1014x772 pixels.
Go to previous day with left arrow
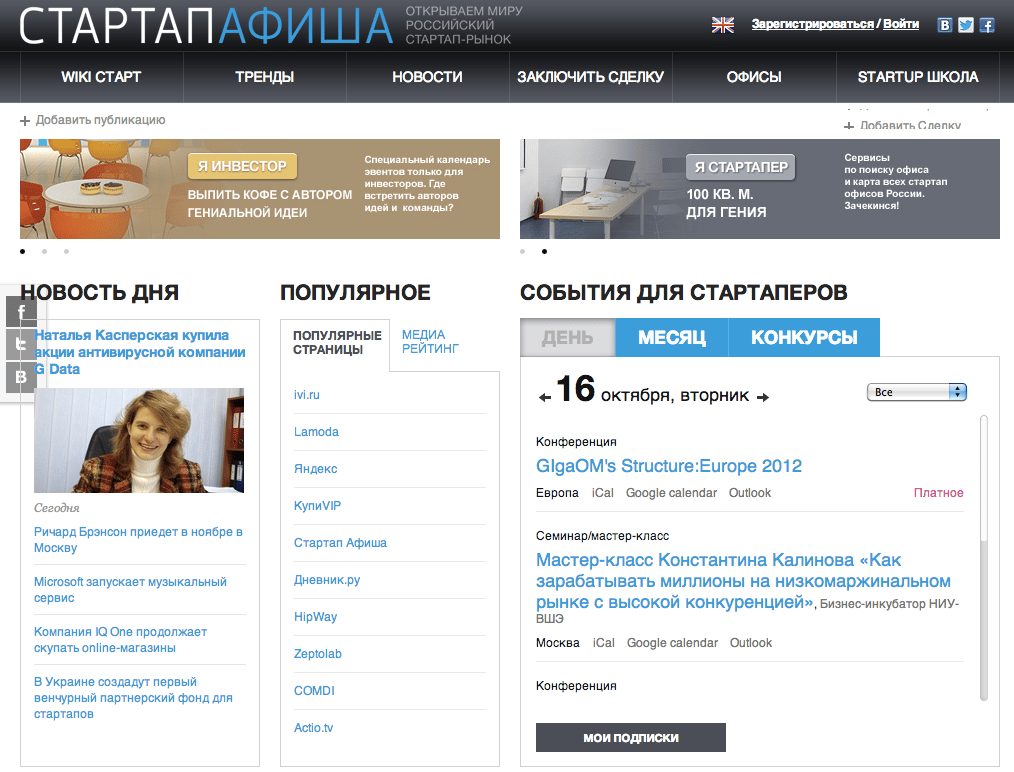[545, 398]
